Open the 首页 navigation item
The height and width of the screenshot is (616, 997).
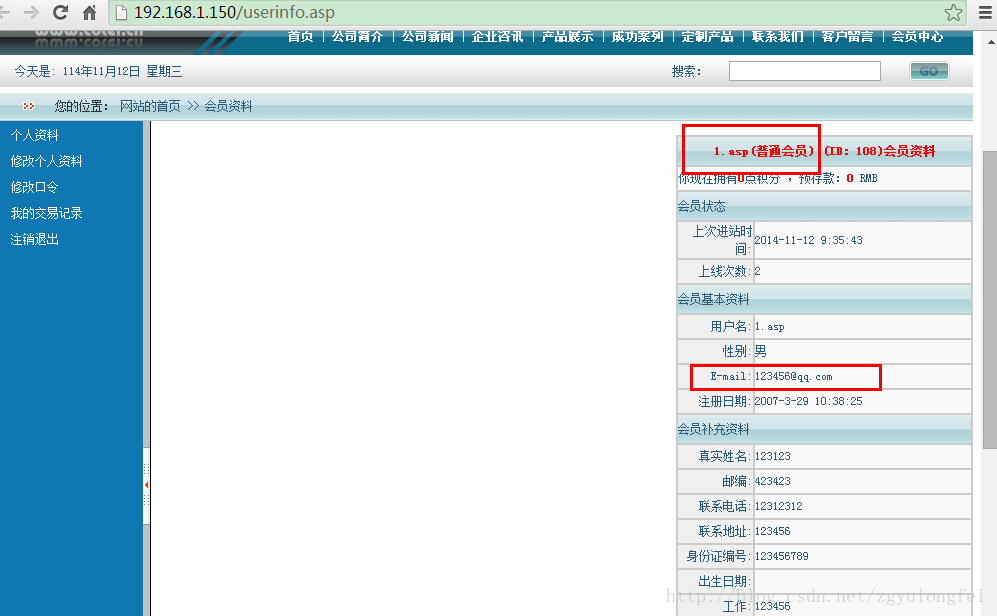point(300,36)
